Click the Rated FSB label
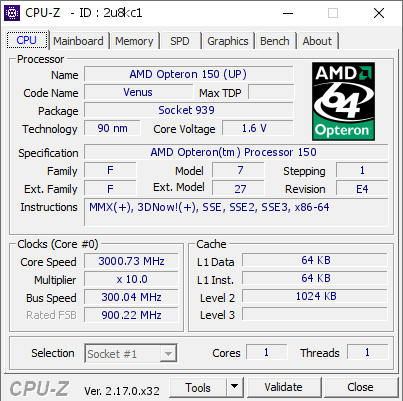This screenshot has height=401, width=403. pyautogui.click(x=51, y=315)
